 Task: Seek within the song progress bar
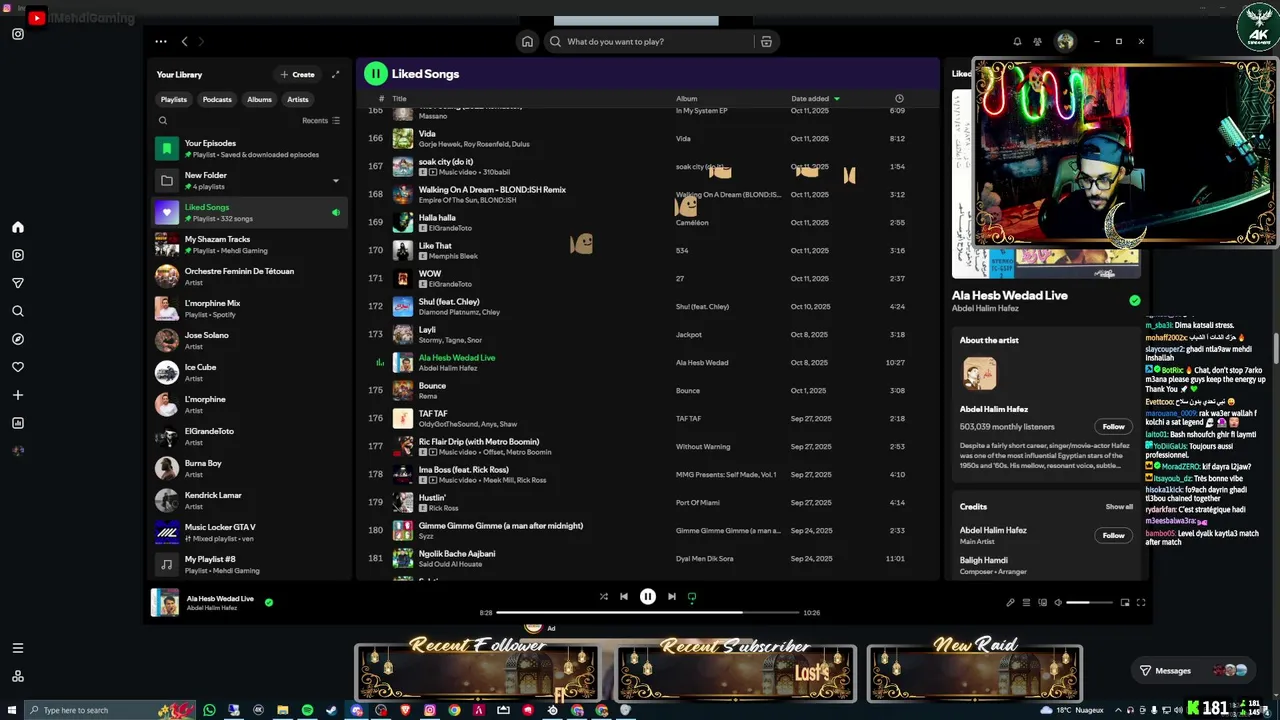coord(647,612)
